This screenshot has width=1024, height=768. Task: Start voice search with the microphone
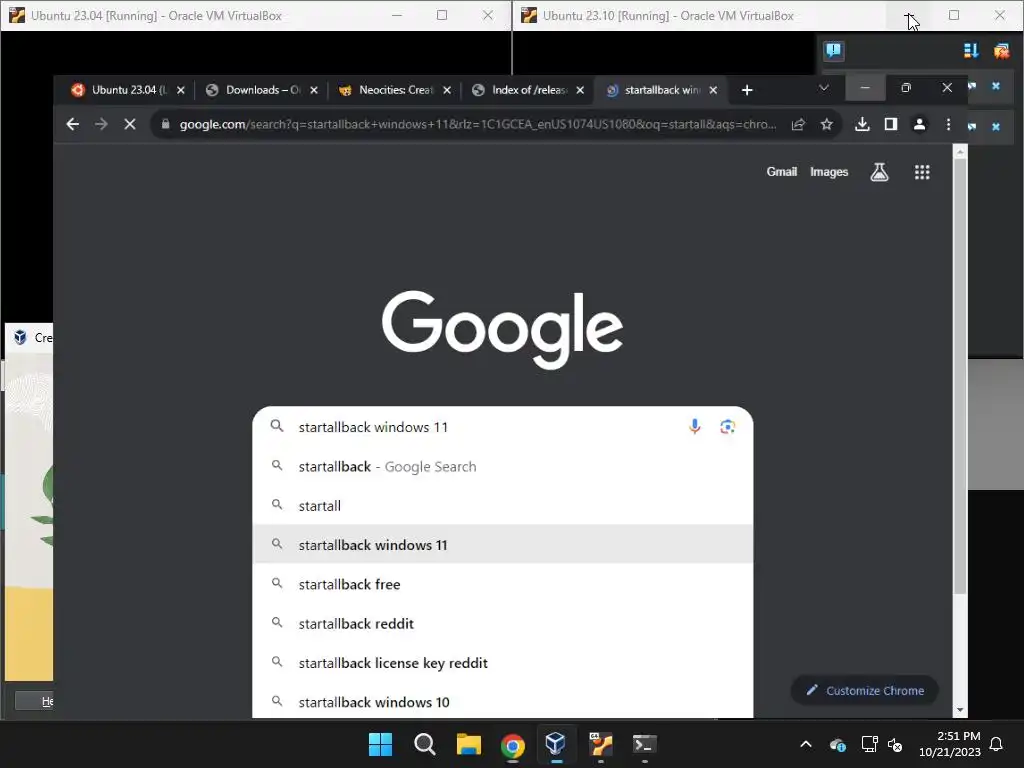[x=695, y=426]
